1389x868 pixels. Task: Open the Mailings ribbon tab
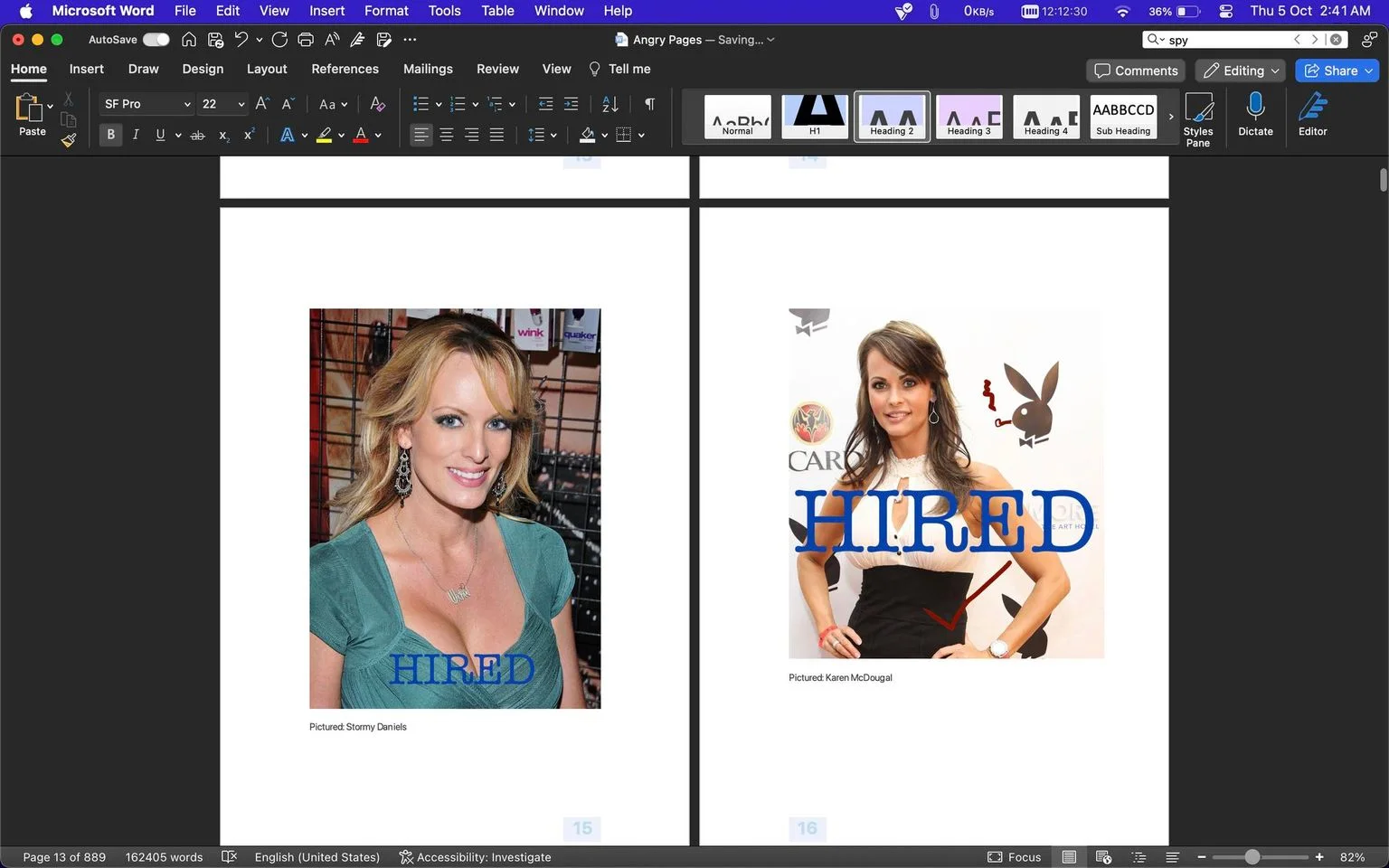click(x=428, y=69)
